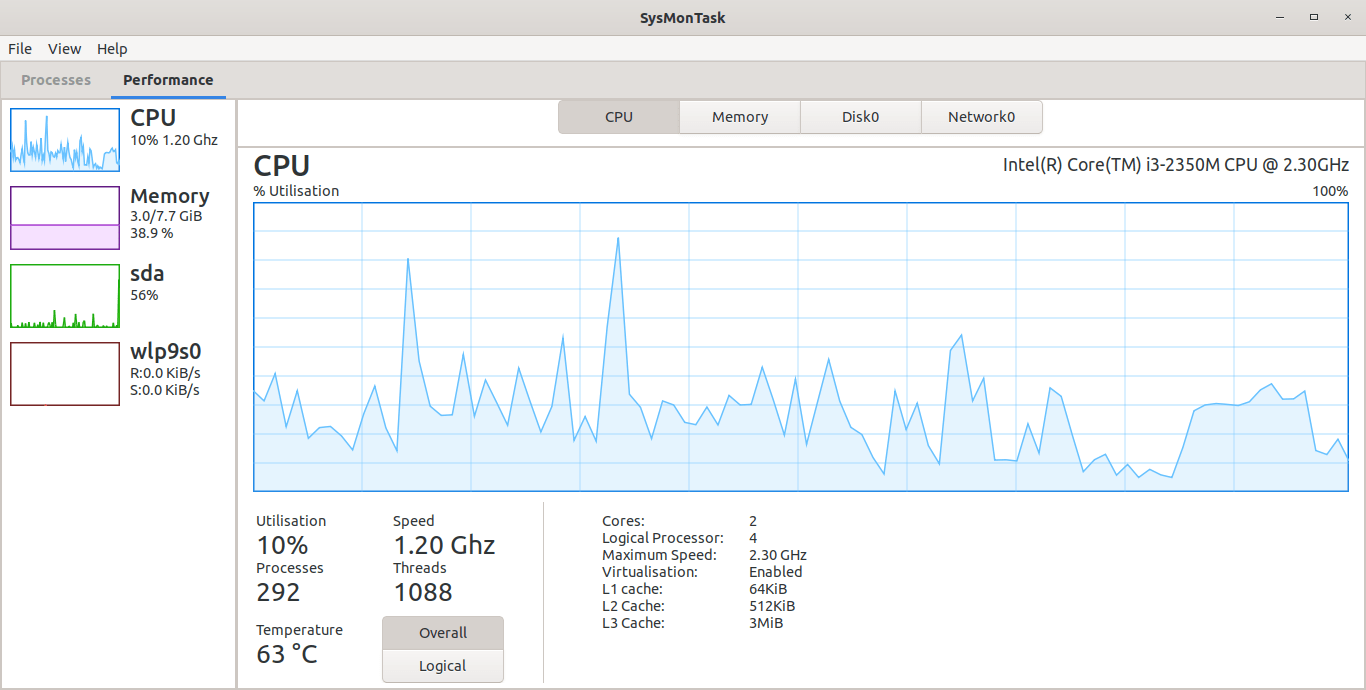Click the main CPU utilisation graph
Image resolution: width=1366 pixels, height=690 pixels.
point(800,347)
